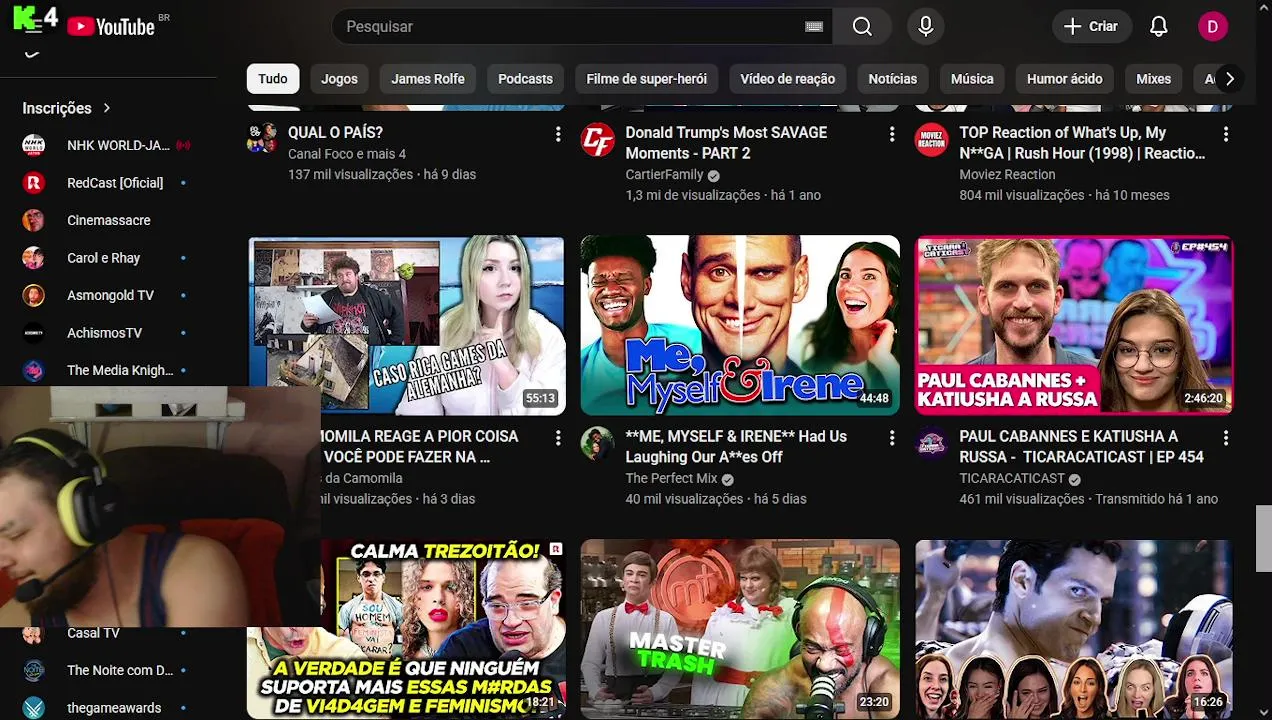This screenshot has height=720, width=1272.
Task: Open Carol e Rhay channel avatar
Action: click(34, 258)
